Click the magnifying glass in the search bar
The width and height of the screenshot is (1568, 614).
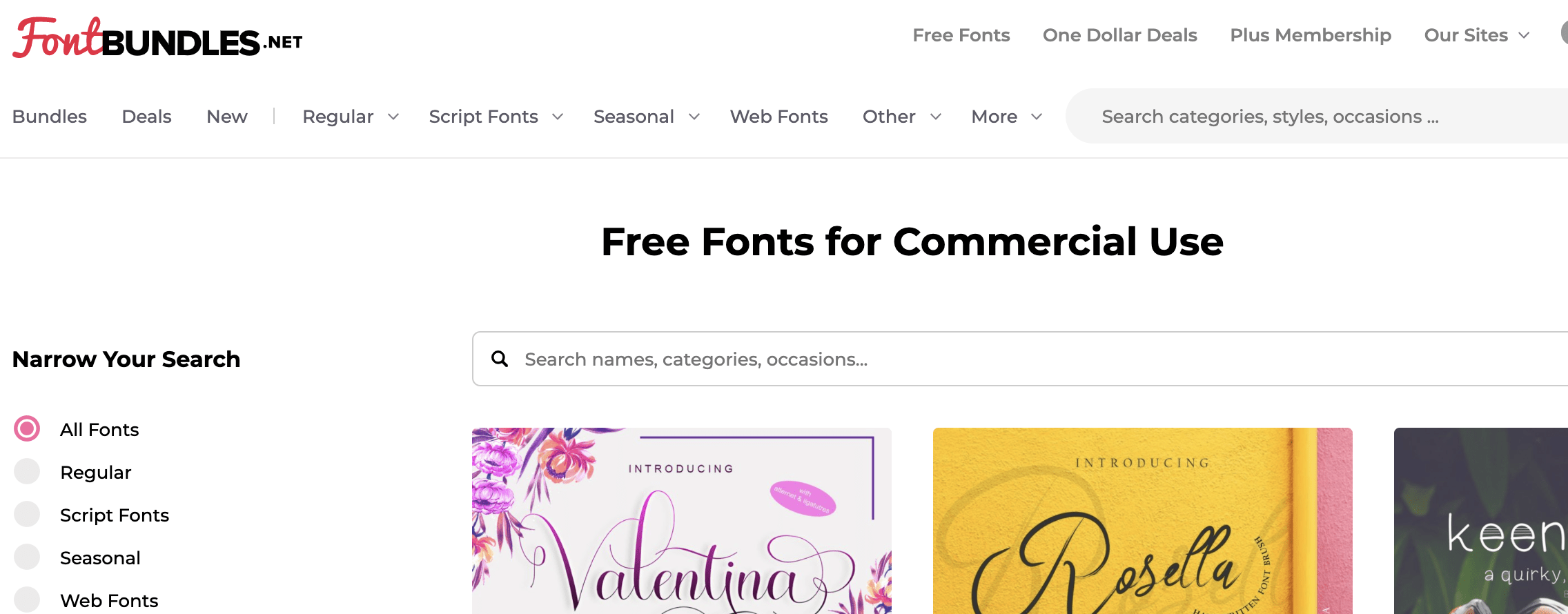pos(500,359)
